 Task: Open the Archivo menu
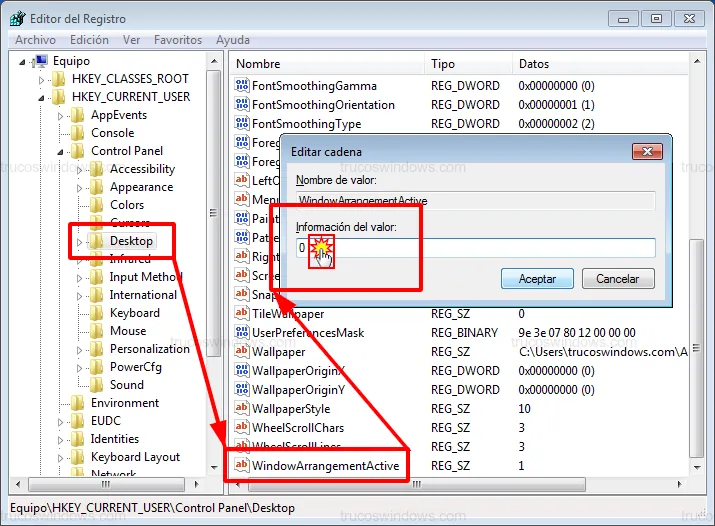[35, 40]
